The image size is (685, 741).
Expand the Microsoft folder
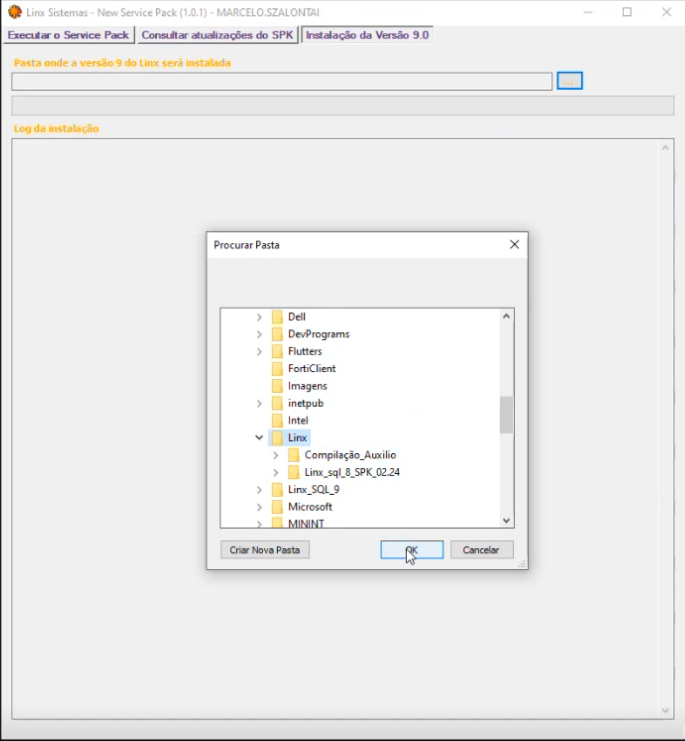pyautogui.click(x=259, y=507)
